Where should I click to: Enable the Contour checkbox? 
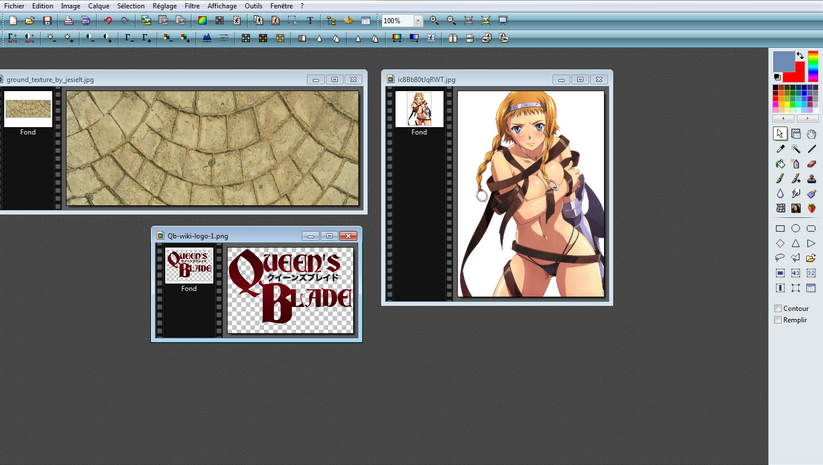click(778, 309)
